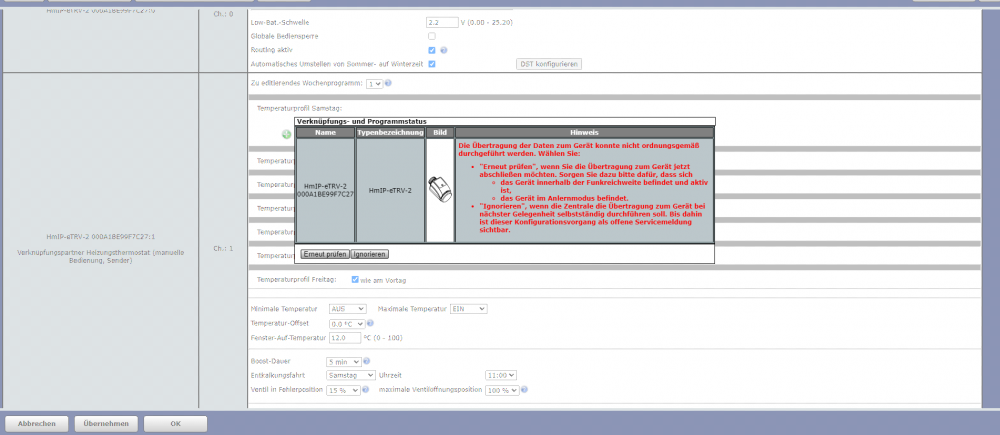
Task: Open help icon beside Wochenprogramm dropdown
Action: coord(388,83)
